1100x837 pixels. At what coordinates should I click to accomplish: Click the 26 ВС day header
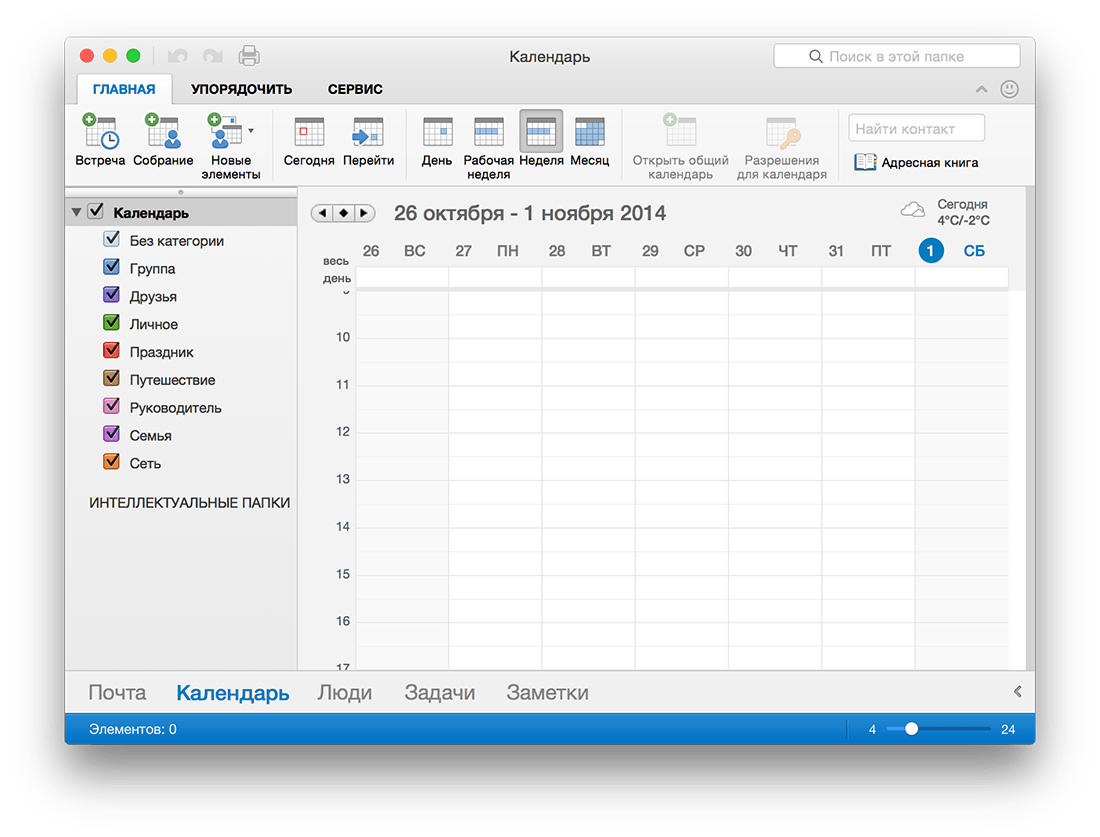click(x=394, y=250)
